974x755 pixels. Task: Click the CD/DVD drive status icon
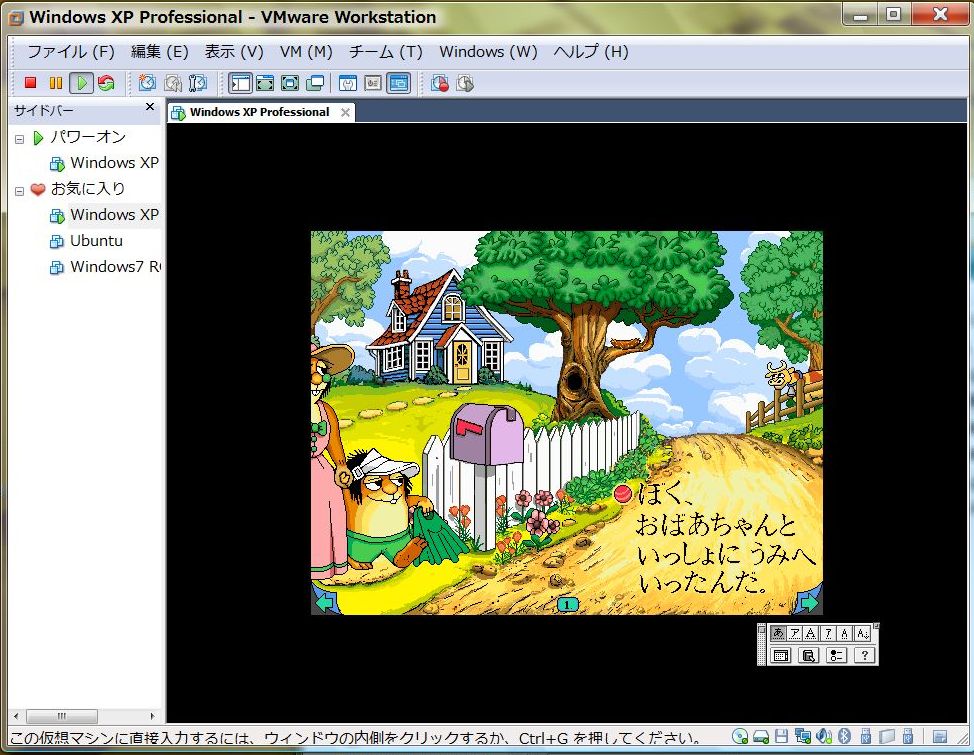[x=740, y=736]
